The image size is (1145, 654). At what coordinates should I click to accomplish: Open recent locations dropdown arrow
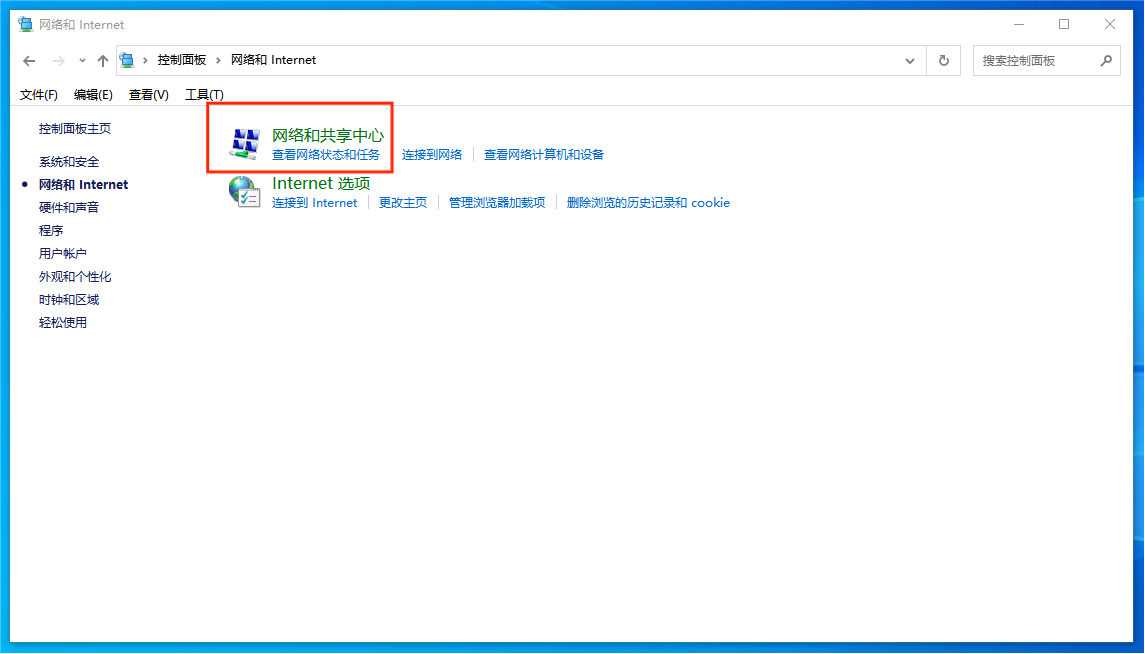[82, 61]
